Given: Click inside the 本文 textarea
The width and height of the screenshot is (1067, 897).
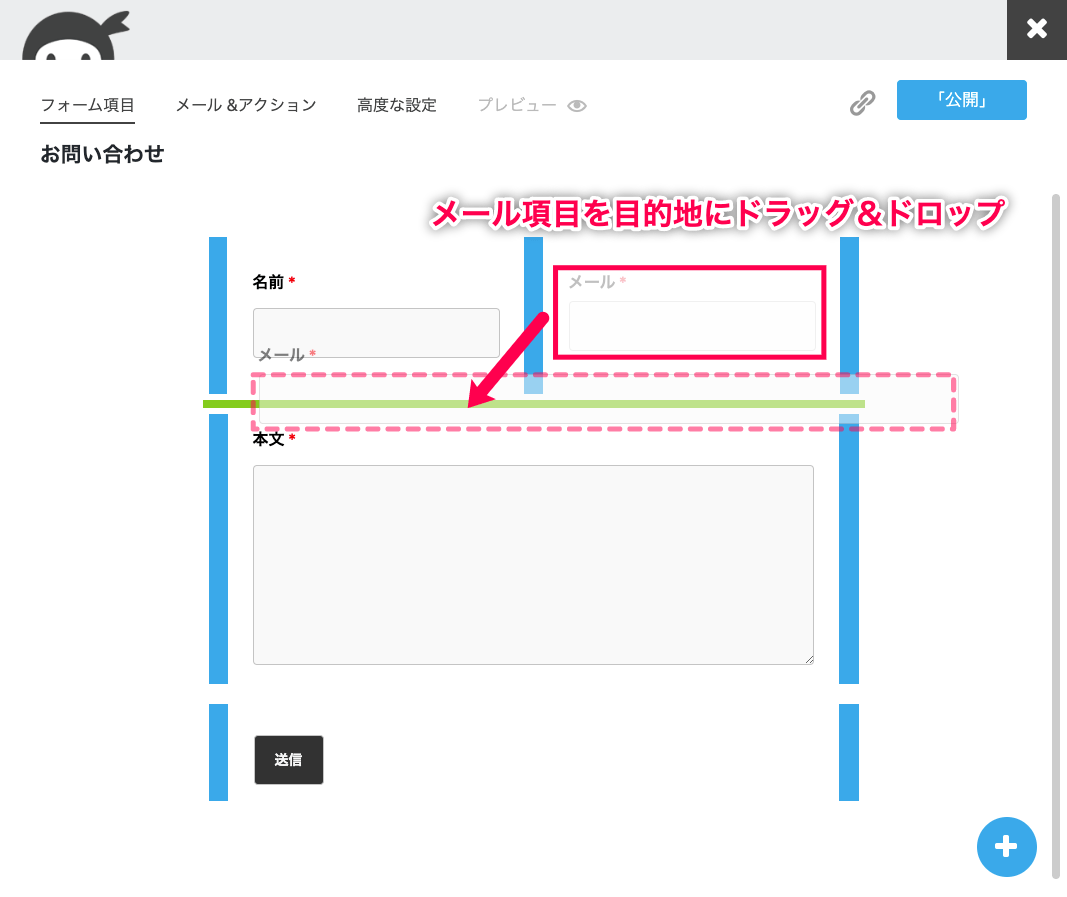Looking at the screenshot, I should [x=532, y=563].
